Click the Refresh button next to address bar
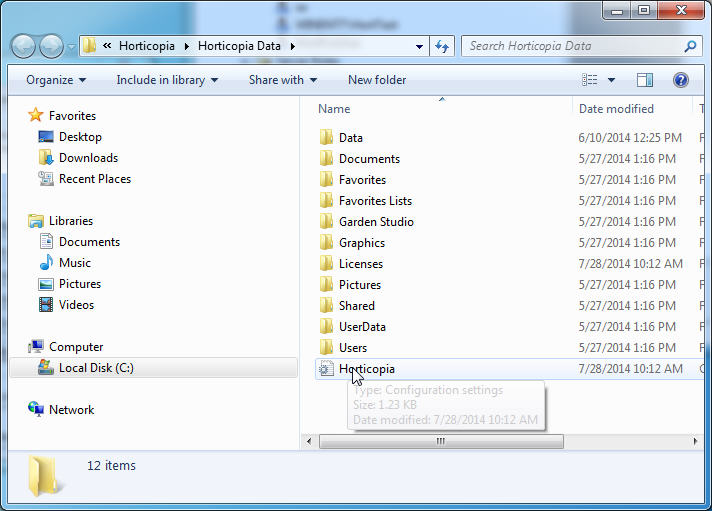 442,46
